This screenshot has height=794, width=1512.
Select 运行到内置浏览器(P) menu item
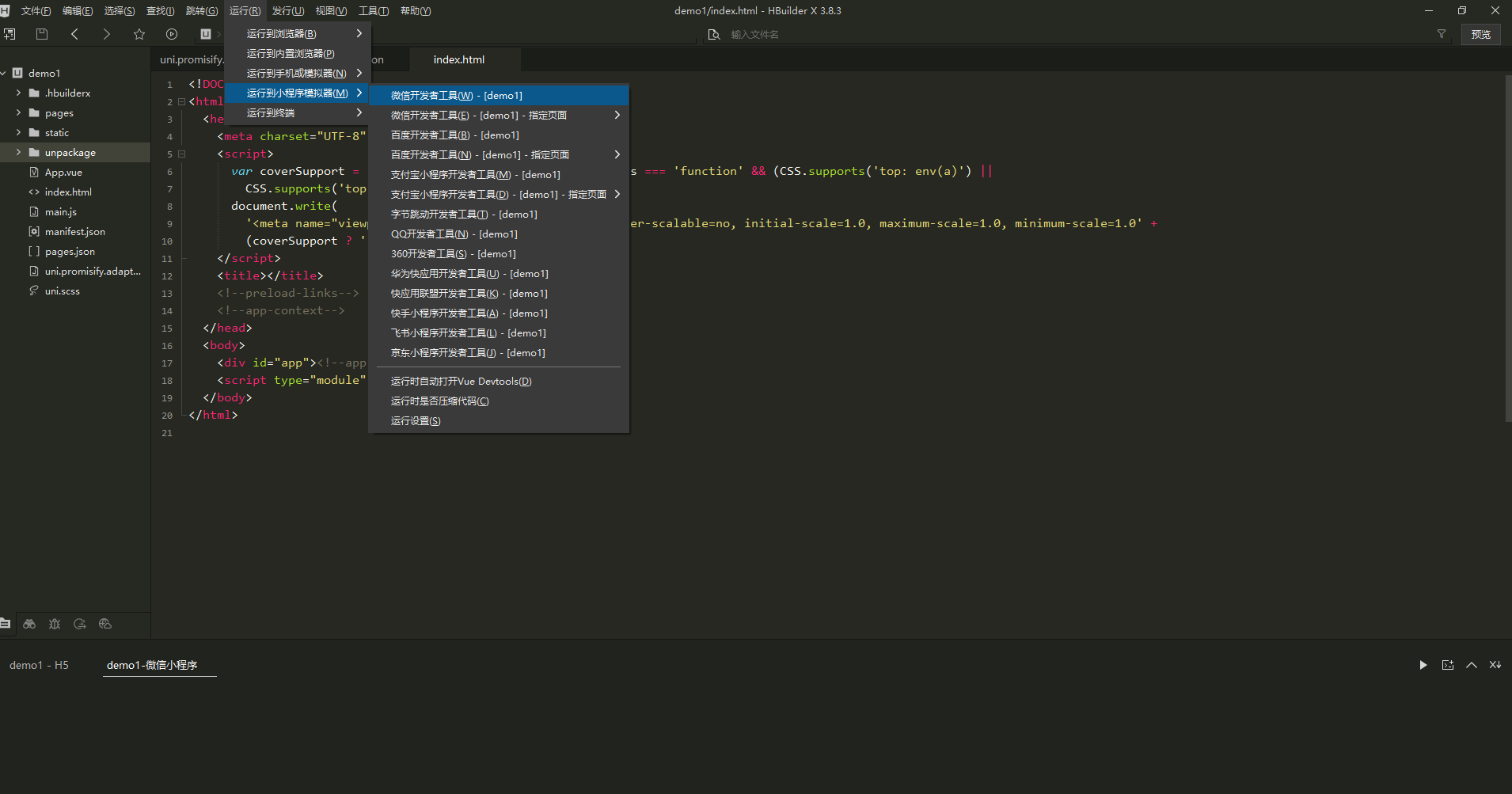298,53
